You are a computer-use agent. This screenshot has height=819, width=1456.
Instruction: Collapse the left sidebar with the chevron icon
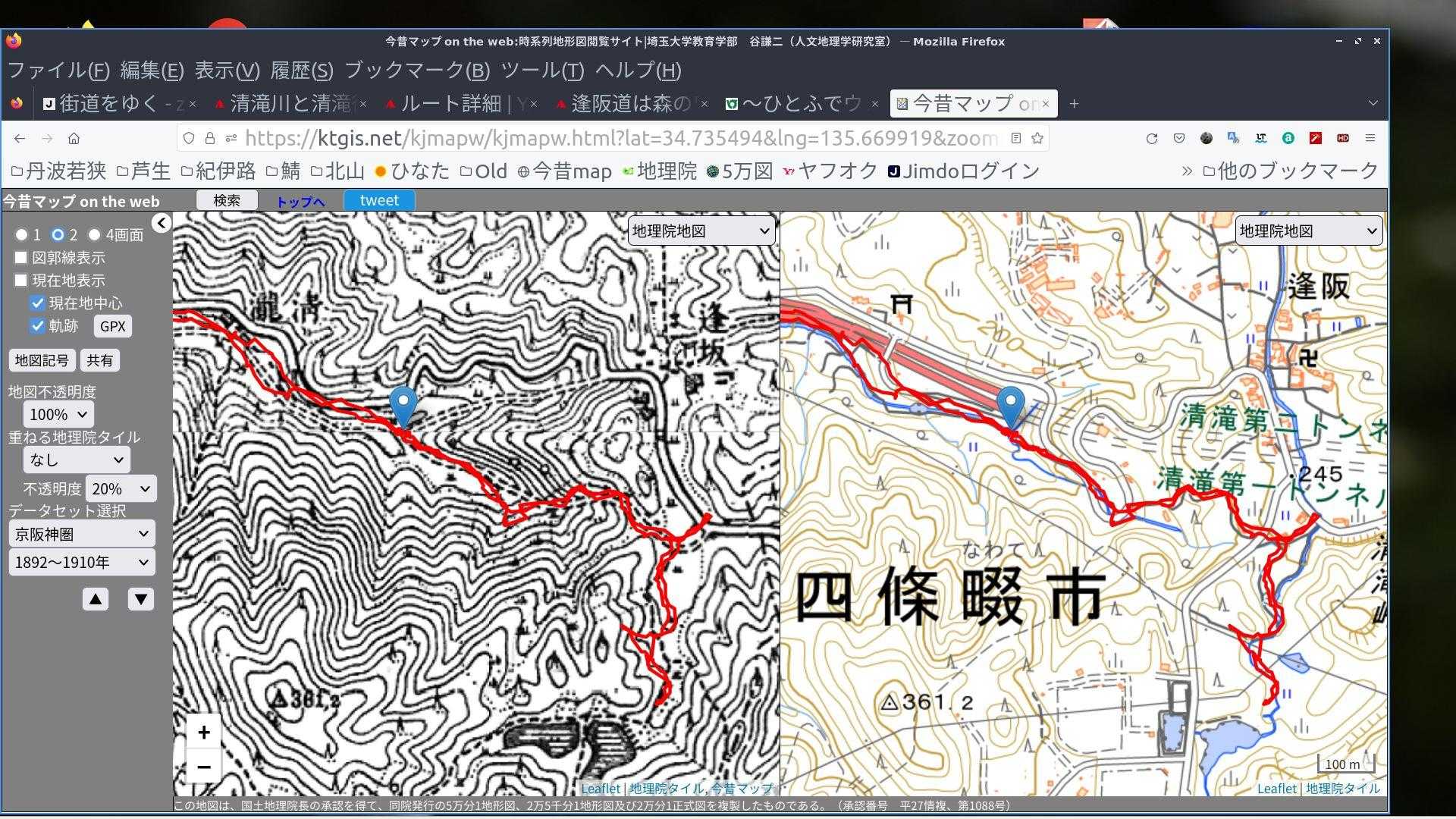pyautogui.click(x=161, y=223)
